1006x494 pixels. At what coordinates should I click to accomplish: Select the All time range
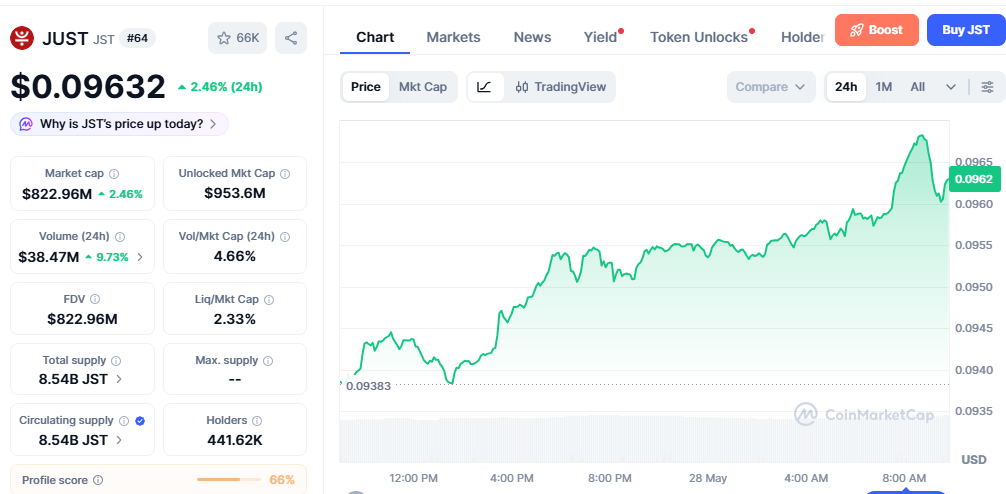tap(917, 87)
